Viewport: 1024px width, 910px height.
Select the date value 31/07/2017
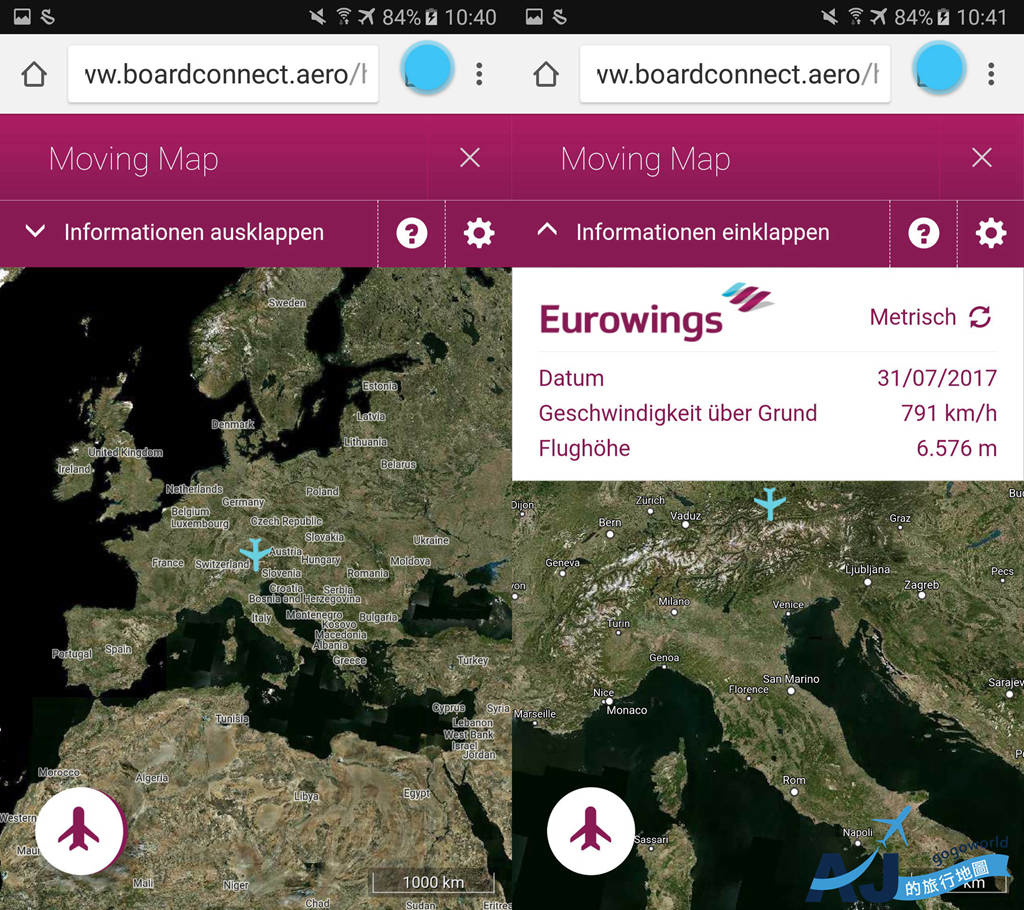(937, 378)
